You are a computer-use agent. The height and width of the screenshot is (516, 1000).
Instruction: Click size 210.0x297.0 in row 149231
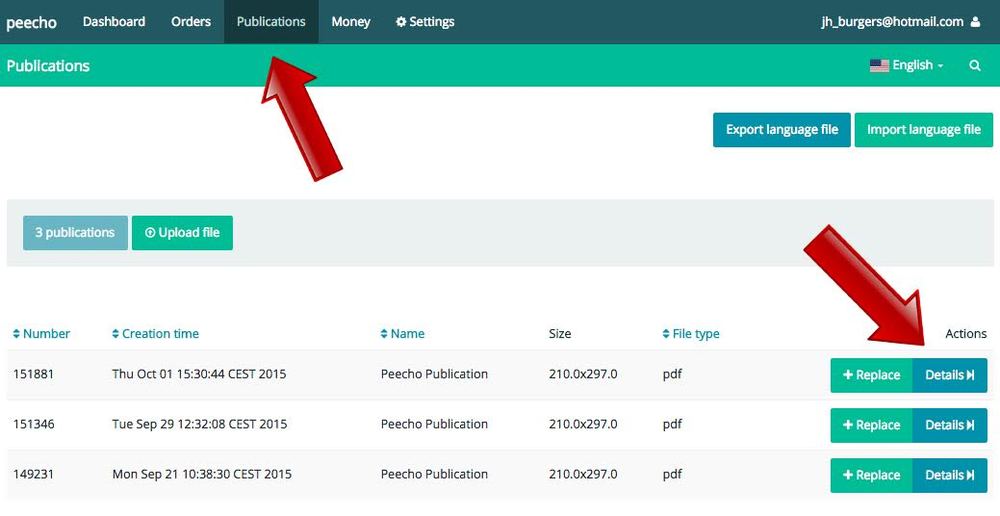[583, 474]
